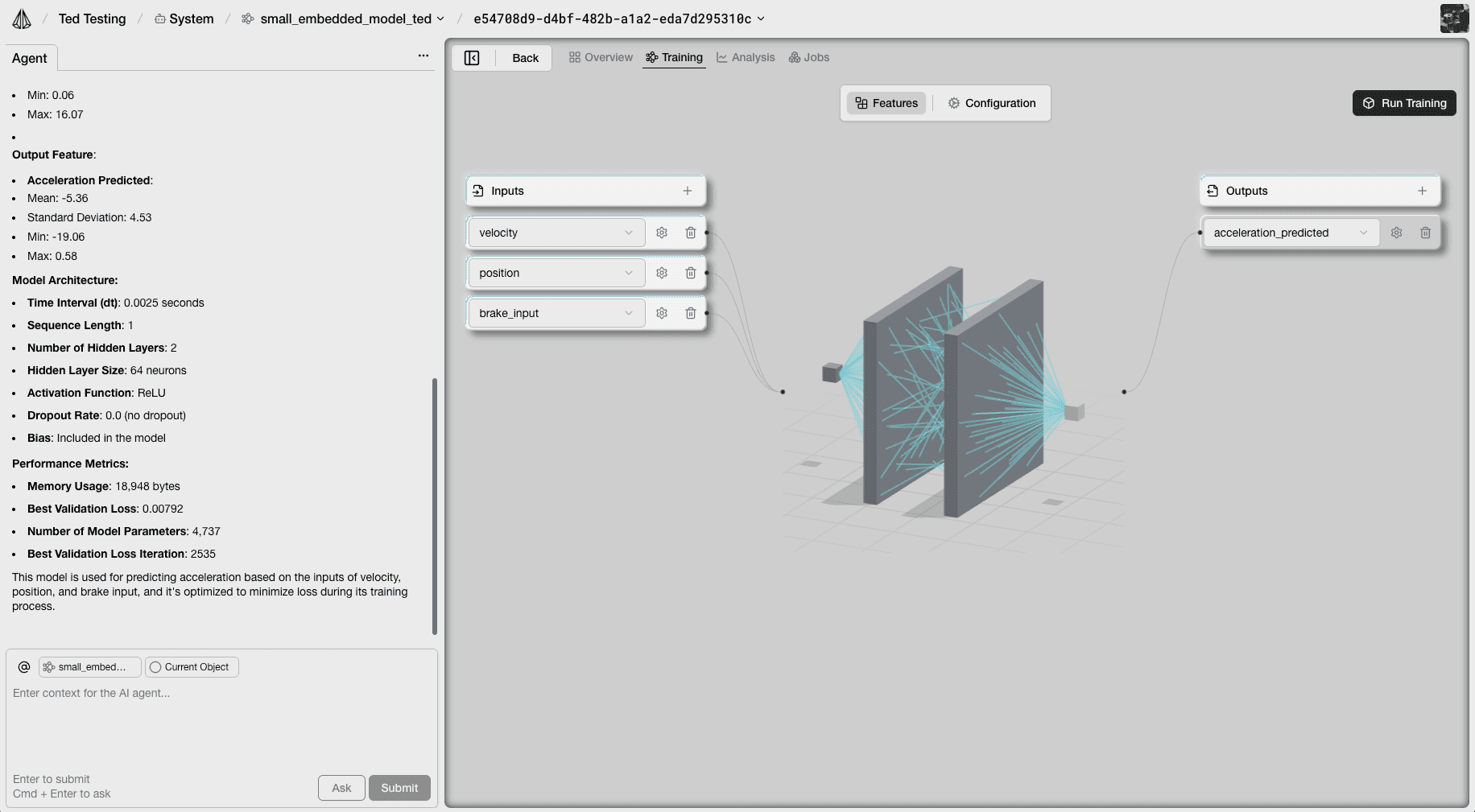Viewport: 1475px width, 812px height.
Task: Click the sidebar collapse icon next to Back
Action: [472, 57]
